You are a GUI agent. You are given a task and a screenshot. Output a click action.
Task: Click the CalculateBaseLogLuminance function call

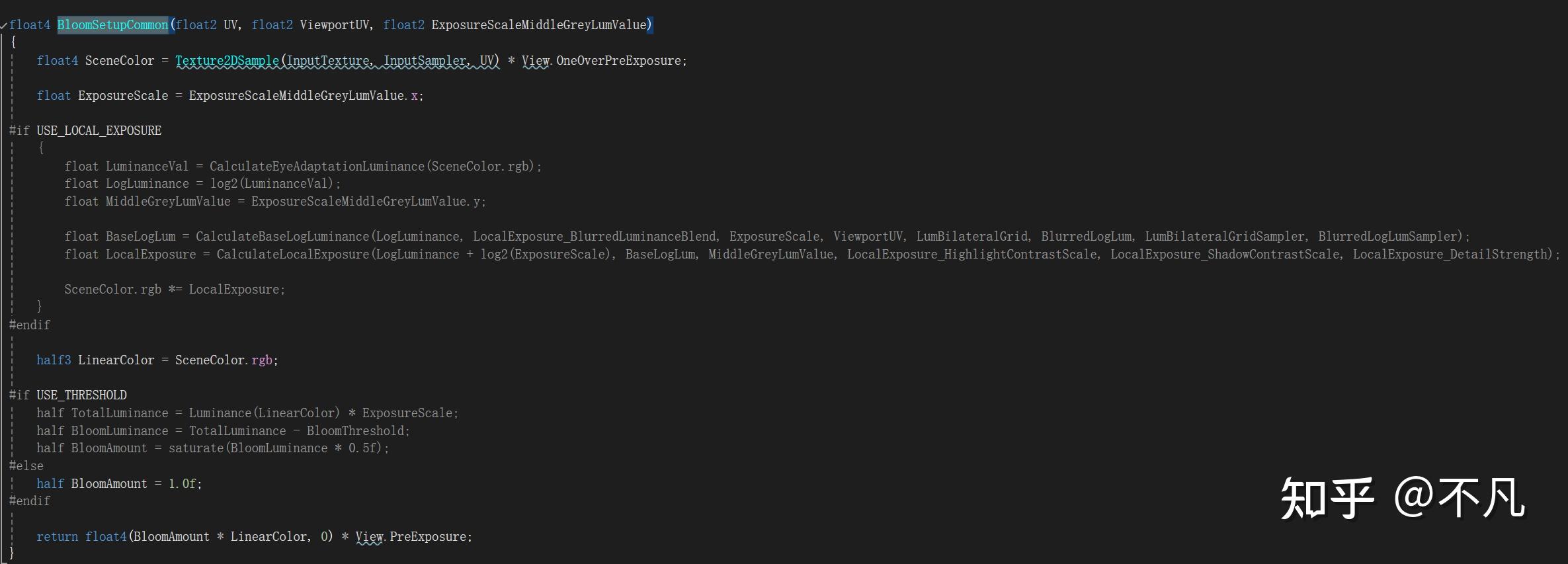coord(282,237)
